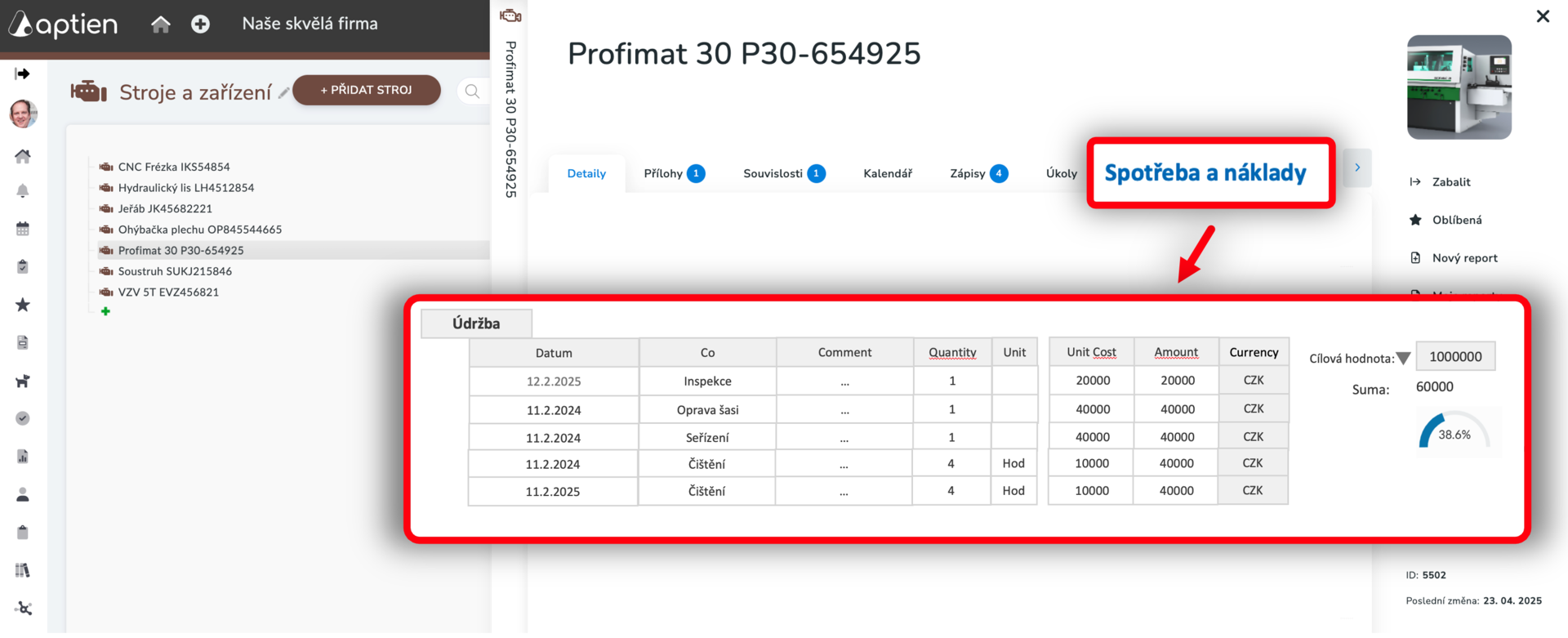Click the search magnifier icon
The height and width of the screenshot is (638, 1568).
tap(472, 91)
